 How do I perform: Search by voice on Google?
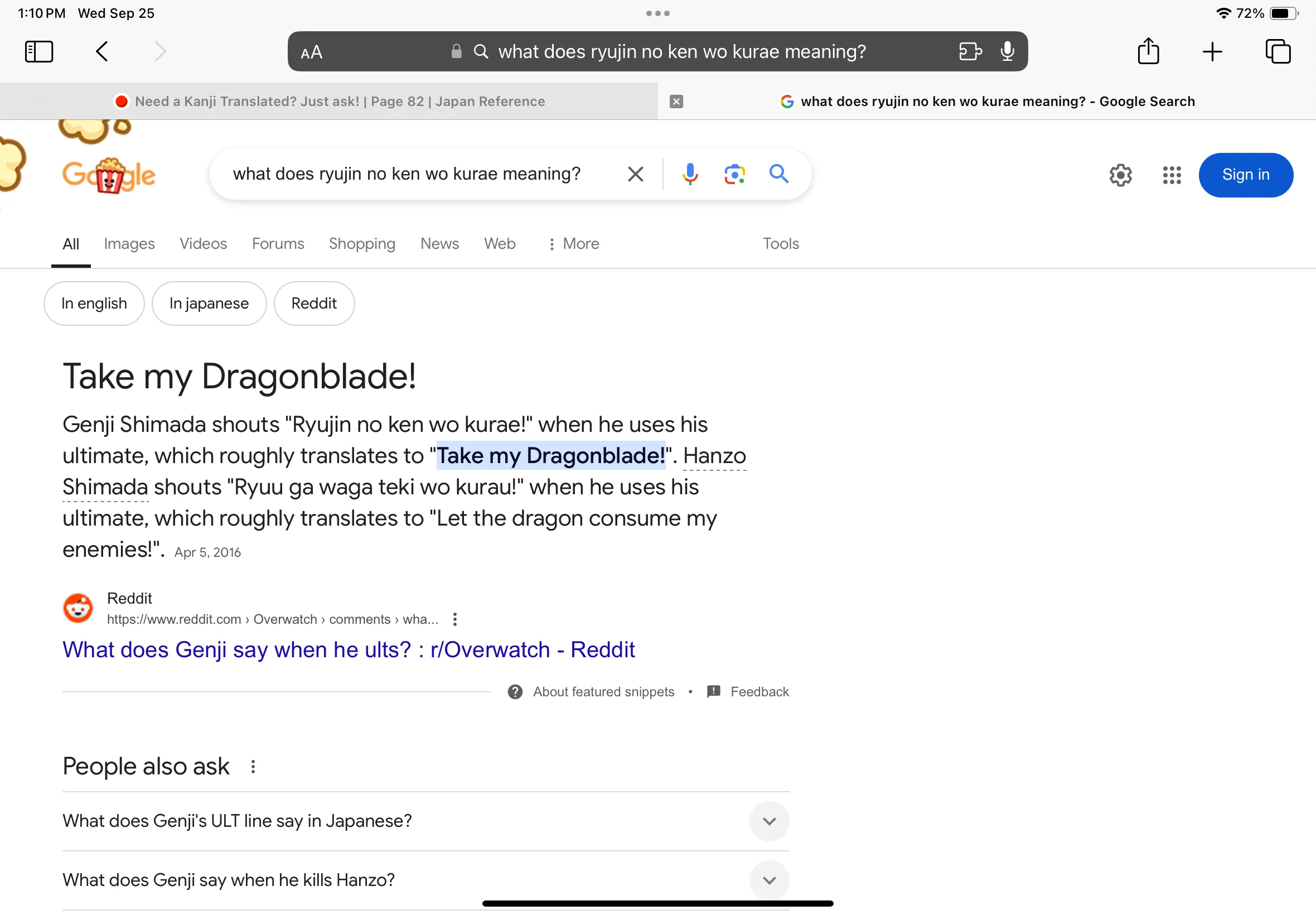click(x=690, y=174)
